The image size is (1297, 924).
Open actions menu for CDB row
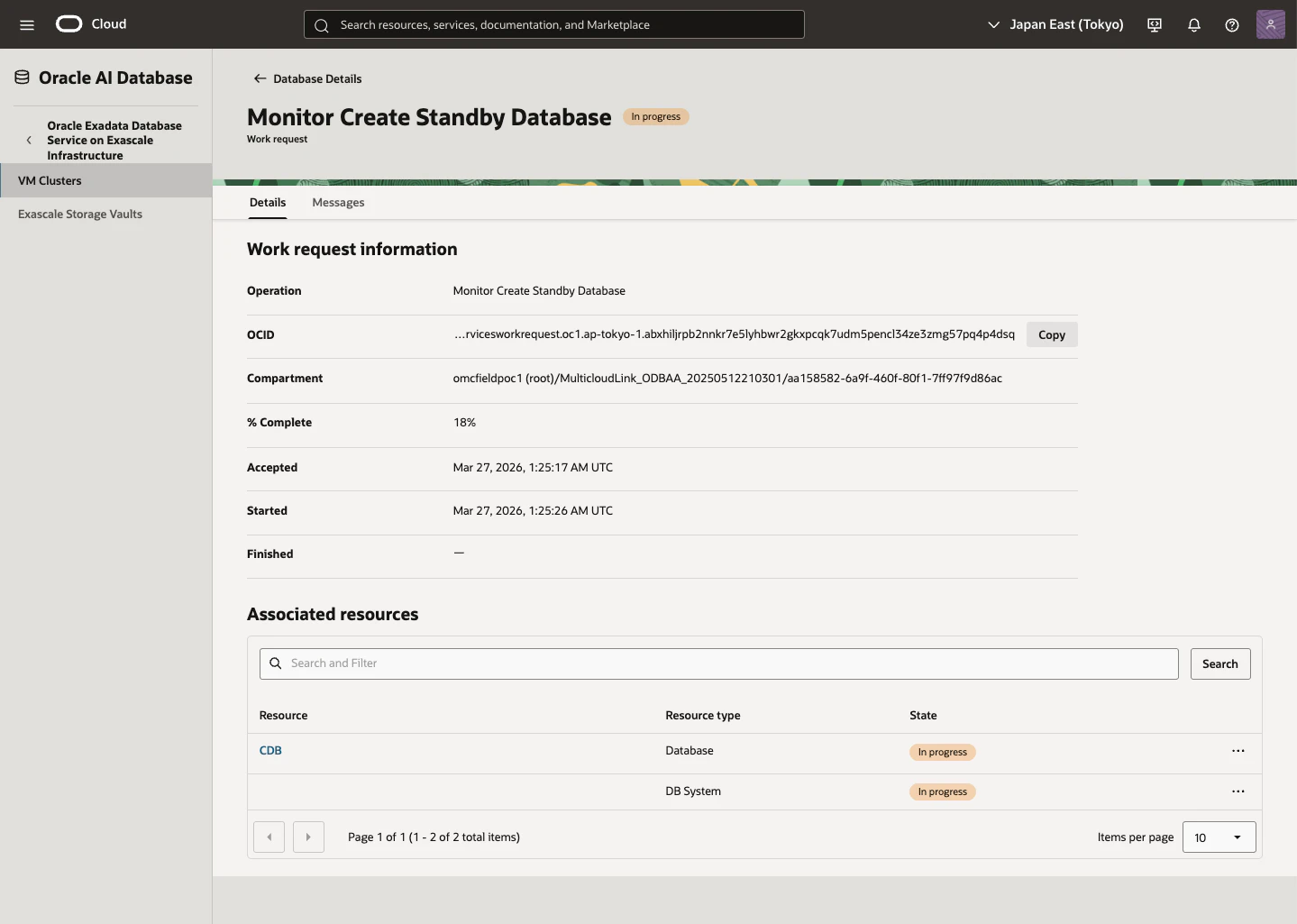pos(1238,751)
